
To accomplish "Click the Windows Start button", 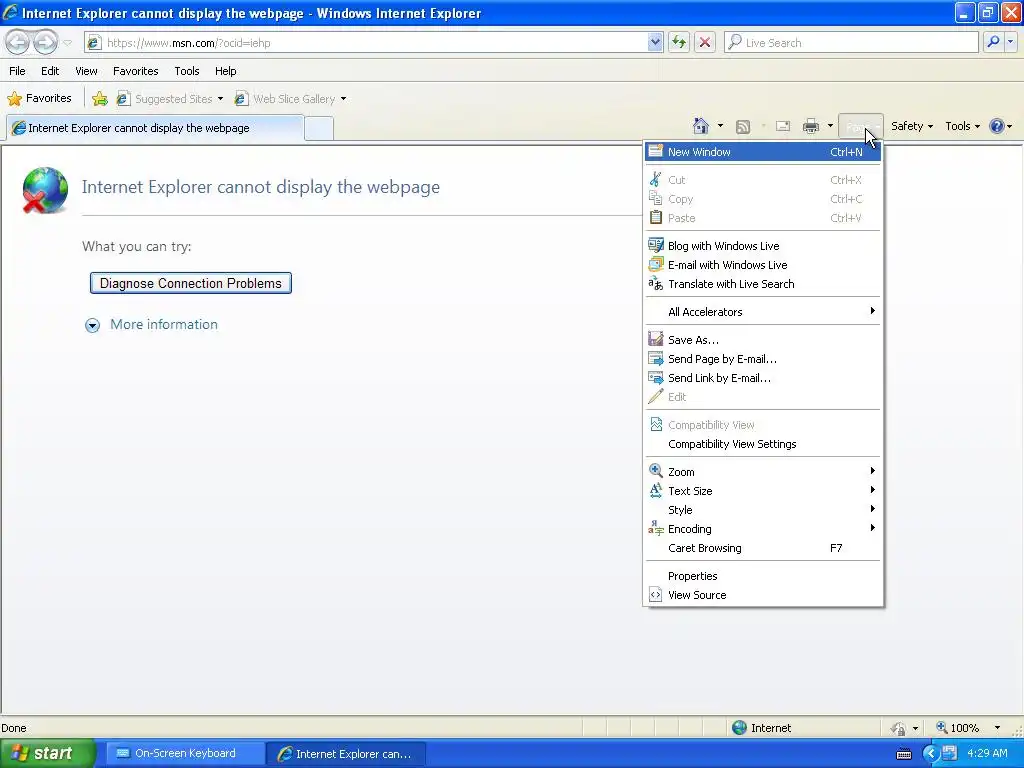I will coord(48,753).
